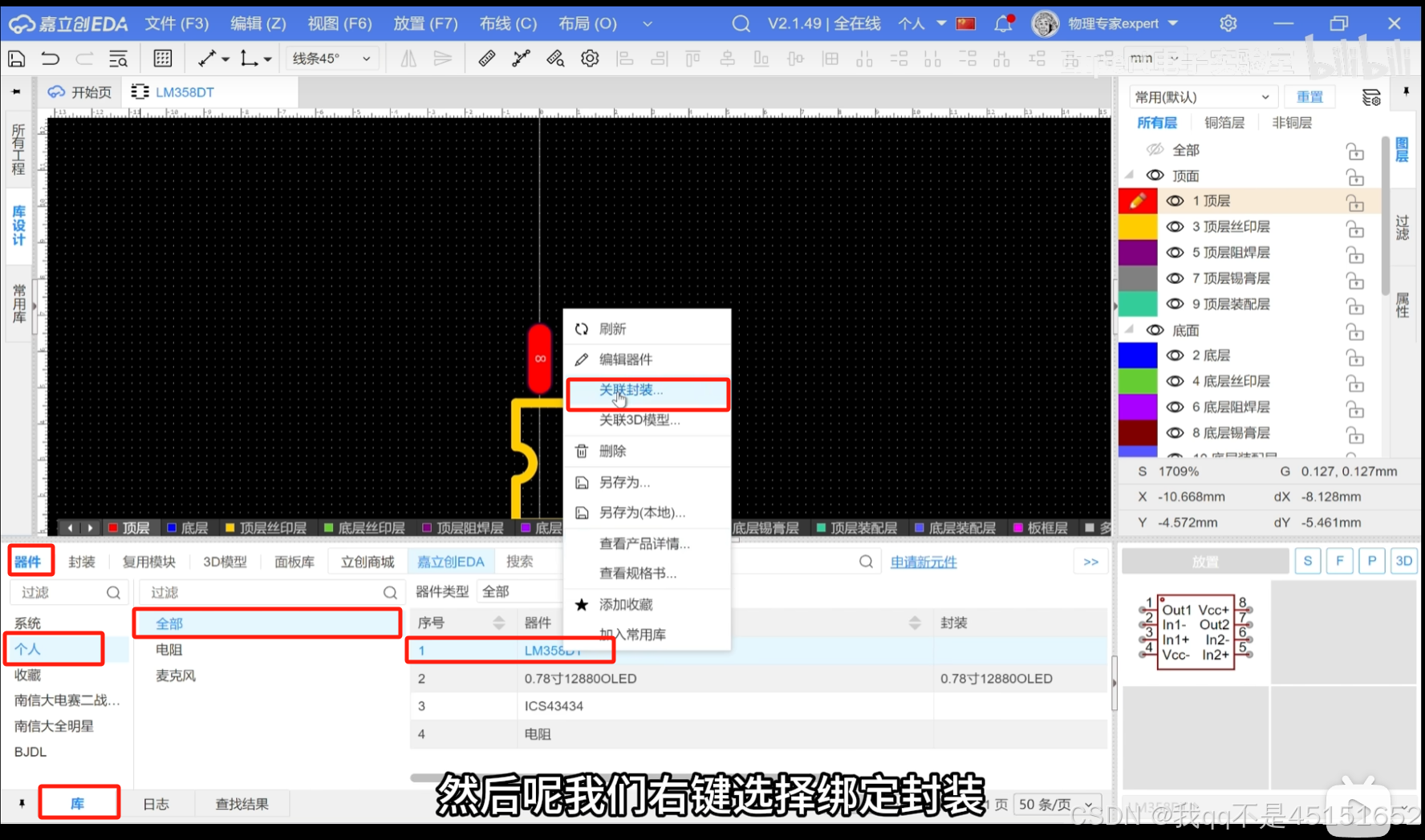Open the 个人 workspace dropdown
Viewport: 1425px width, 840px height.
tap(920, 24)
